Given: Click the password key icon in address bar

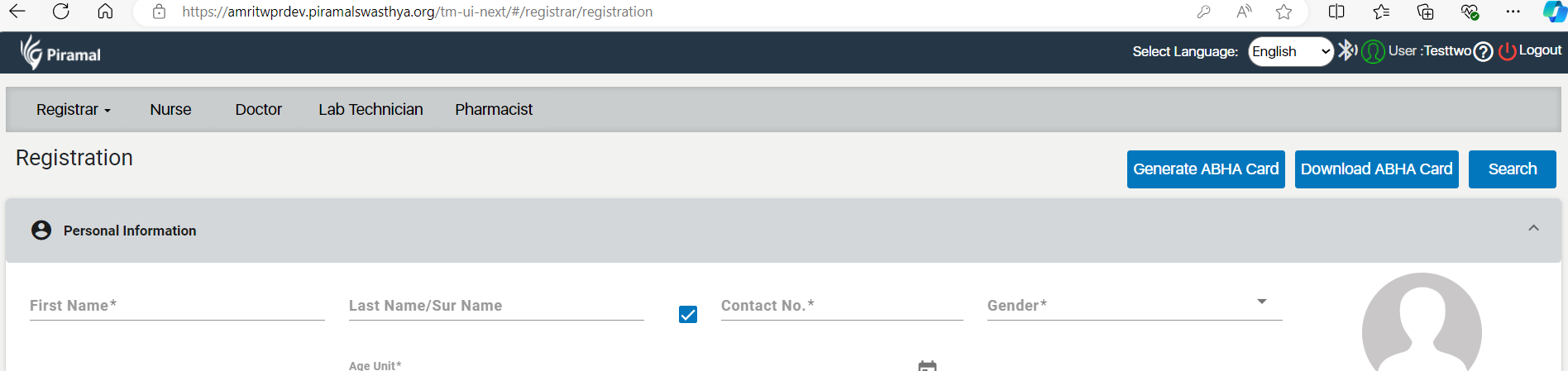Looking at the screenshot, I should 1203,12.
